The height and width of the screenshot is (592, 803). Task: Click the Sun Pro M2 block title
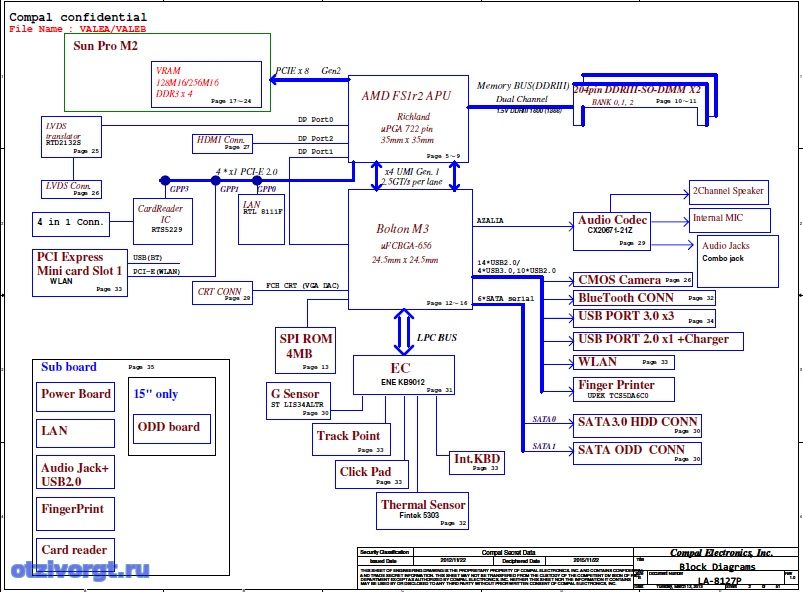coord(105,46)
